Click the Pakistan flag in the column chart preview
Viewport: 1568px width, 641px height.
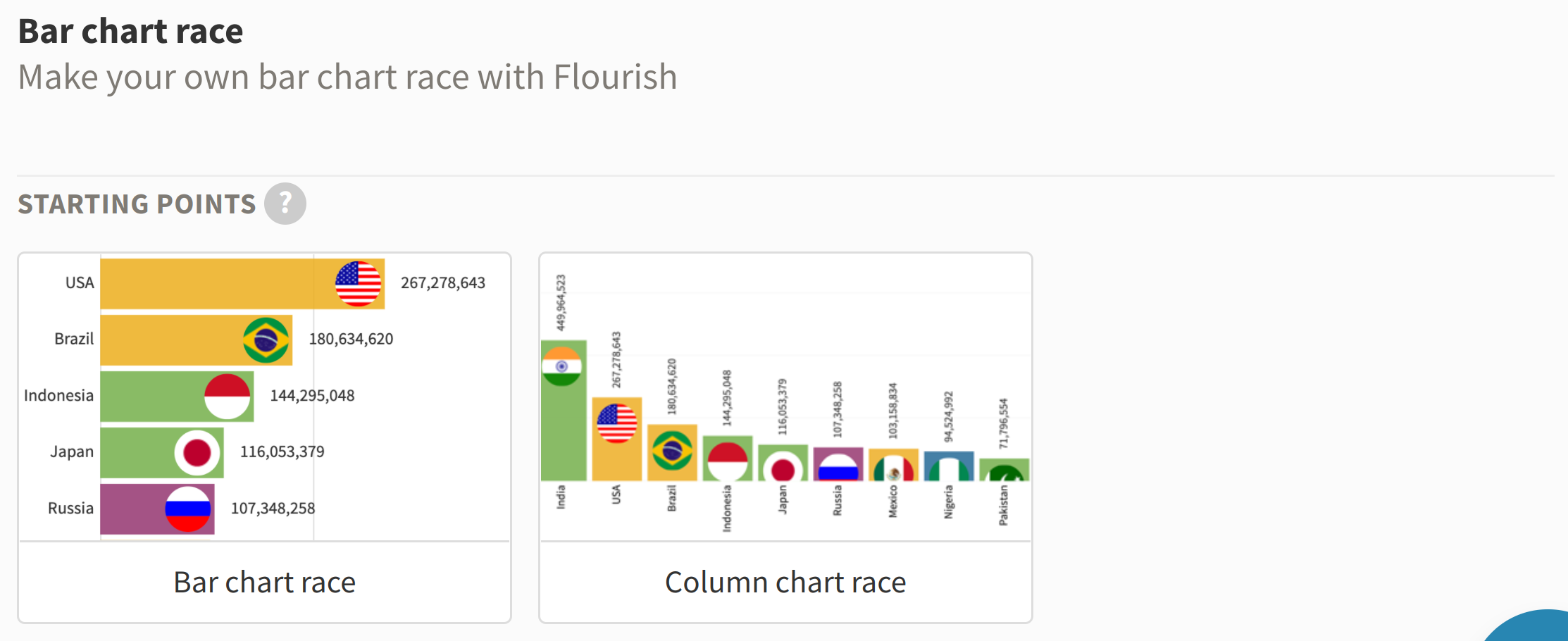point(1005,473)
